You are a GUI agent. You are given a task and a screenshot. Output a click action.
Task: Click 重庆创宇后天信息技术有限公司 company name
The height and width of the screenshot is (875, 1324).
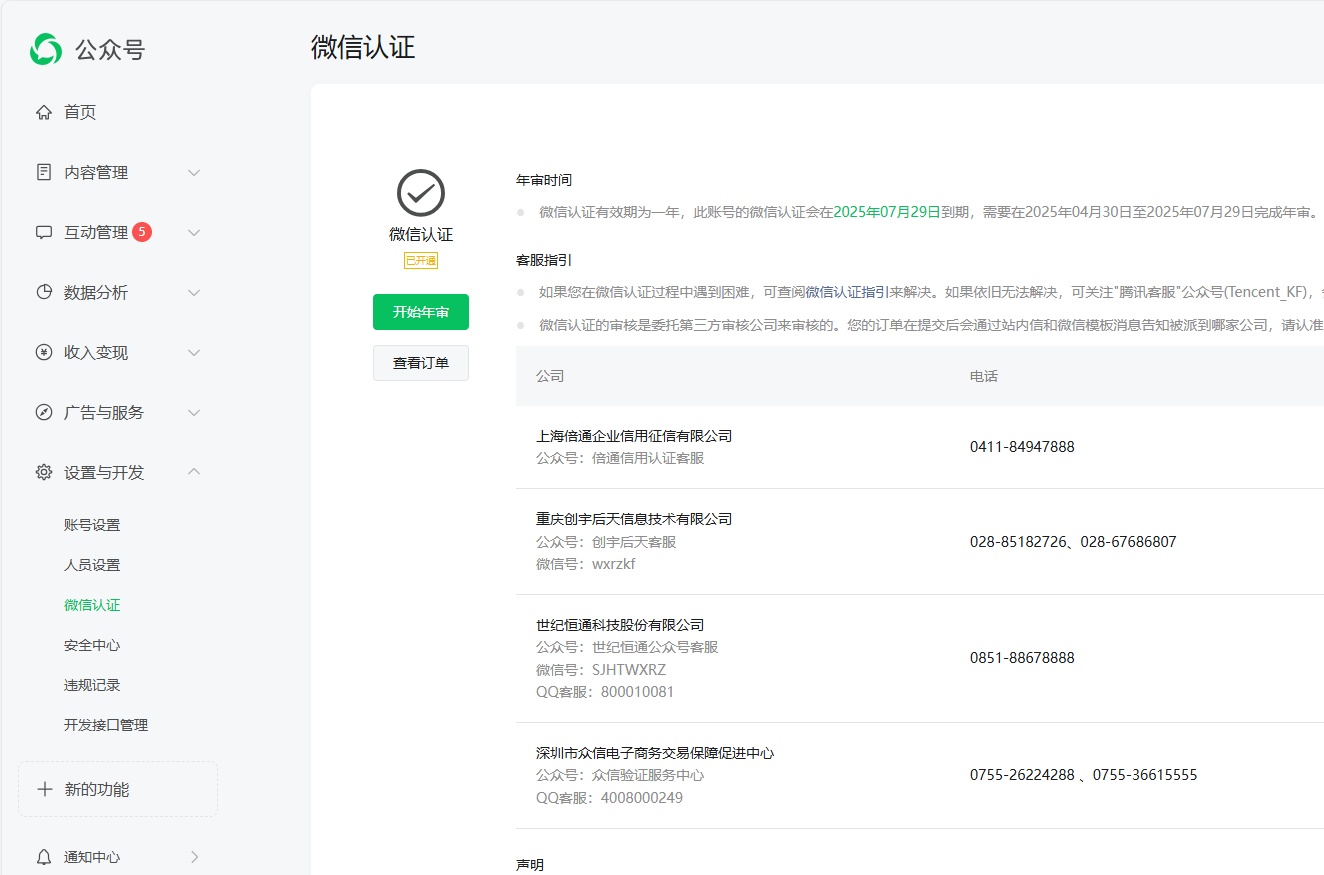[x=634, y=519]
